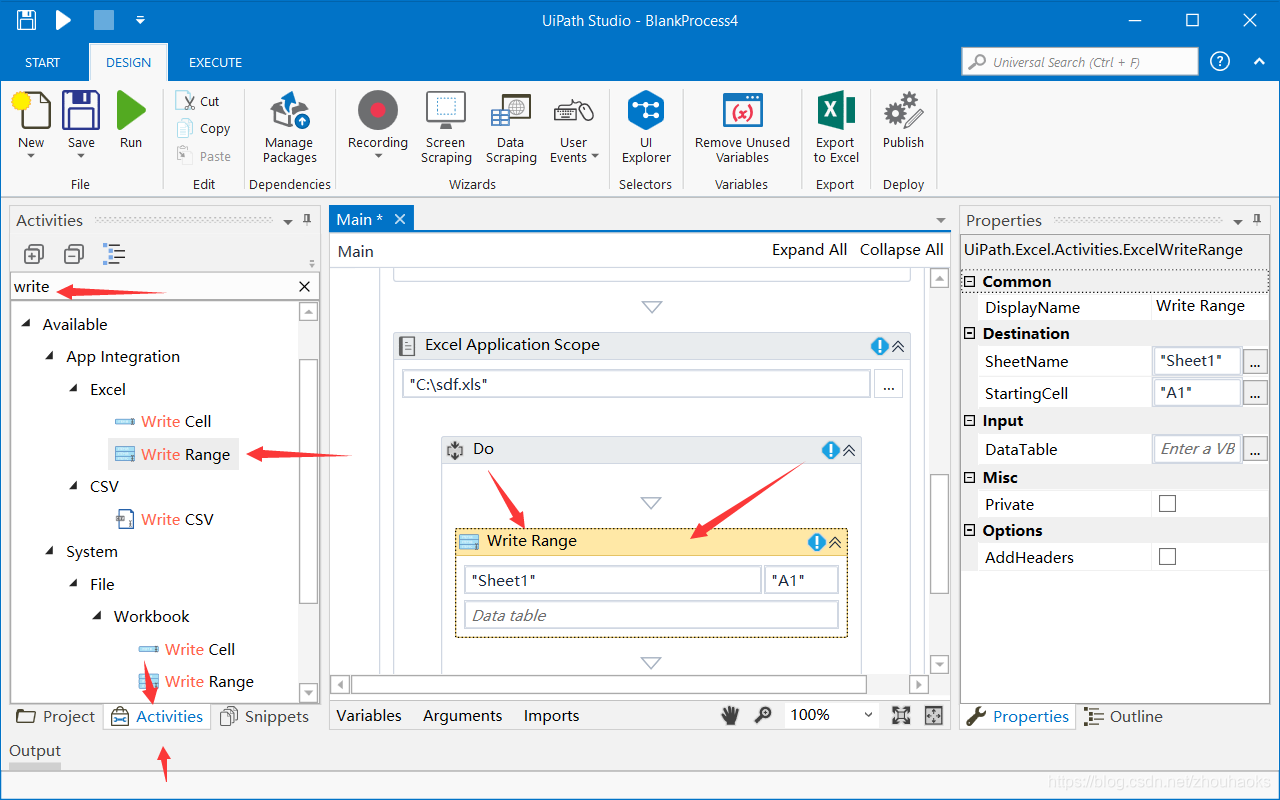The image size is (1280, 800).
Task: Open the Variables panel
Action: tap(369, 716)
